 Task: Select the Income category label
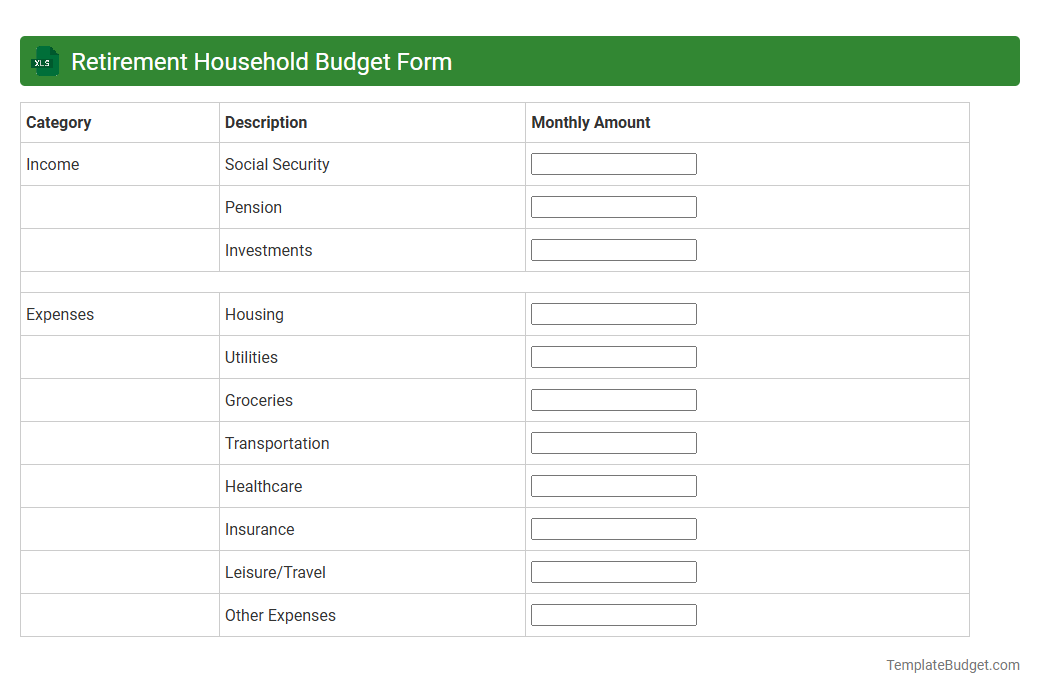pos(53,164)
